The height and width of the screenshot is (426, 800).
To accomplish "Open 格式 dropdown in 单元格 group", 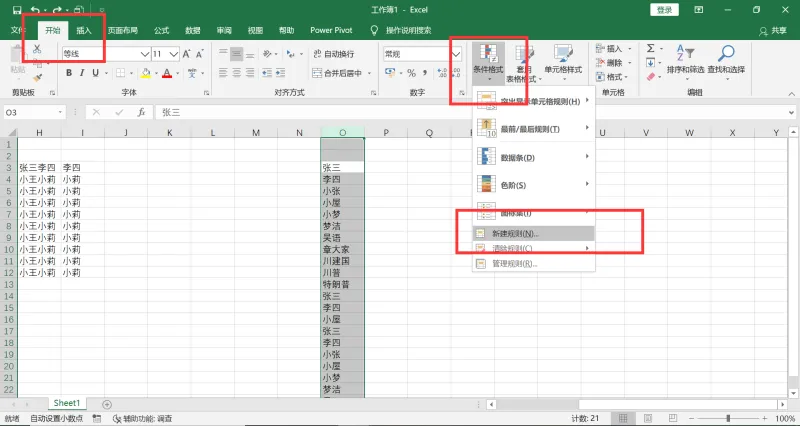I will [612, 77].
